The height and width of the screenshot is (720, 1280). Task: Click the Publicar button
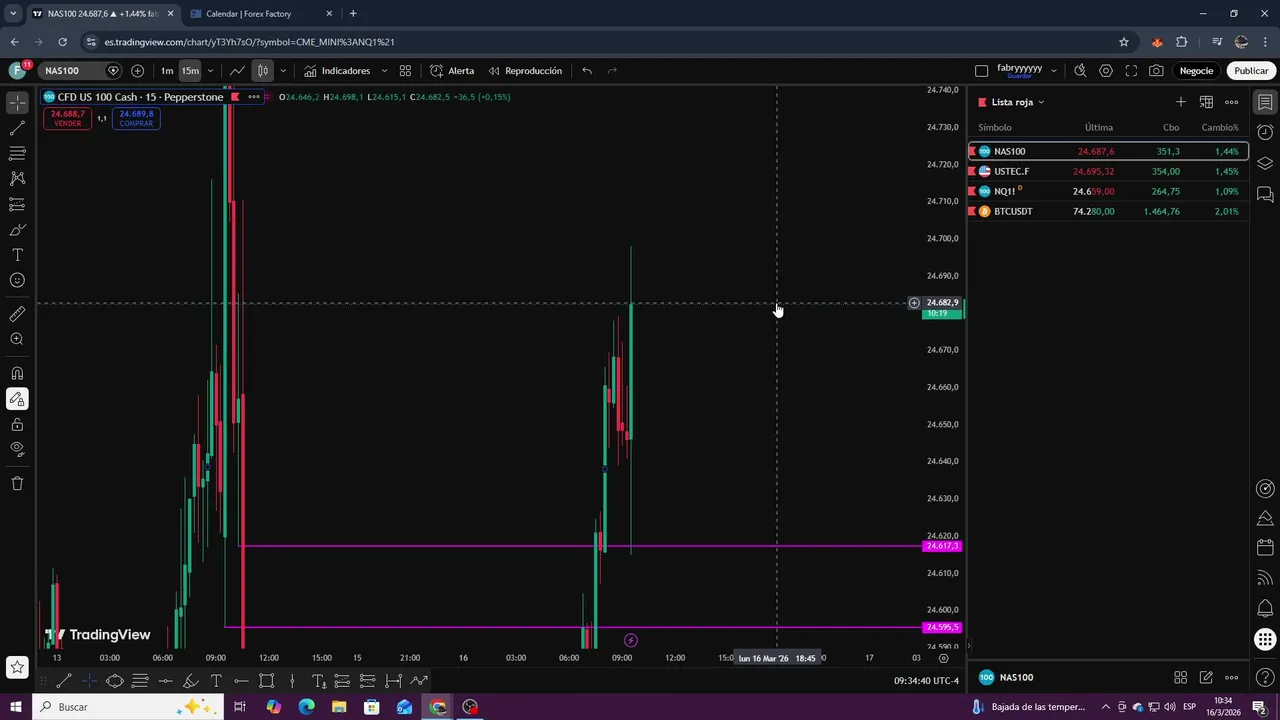click(1251, 71)
